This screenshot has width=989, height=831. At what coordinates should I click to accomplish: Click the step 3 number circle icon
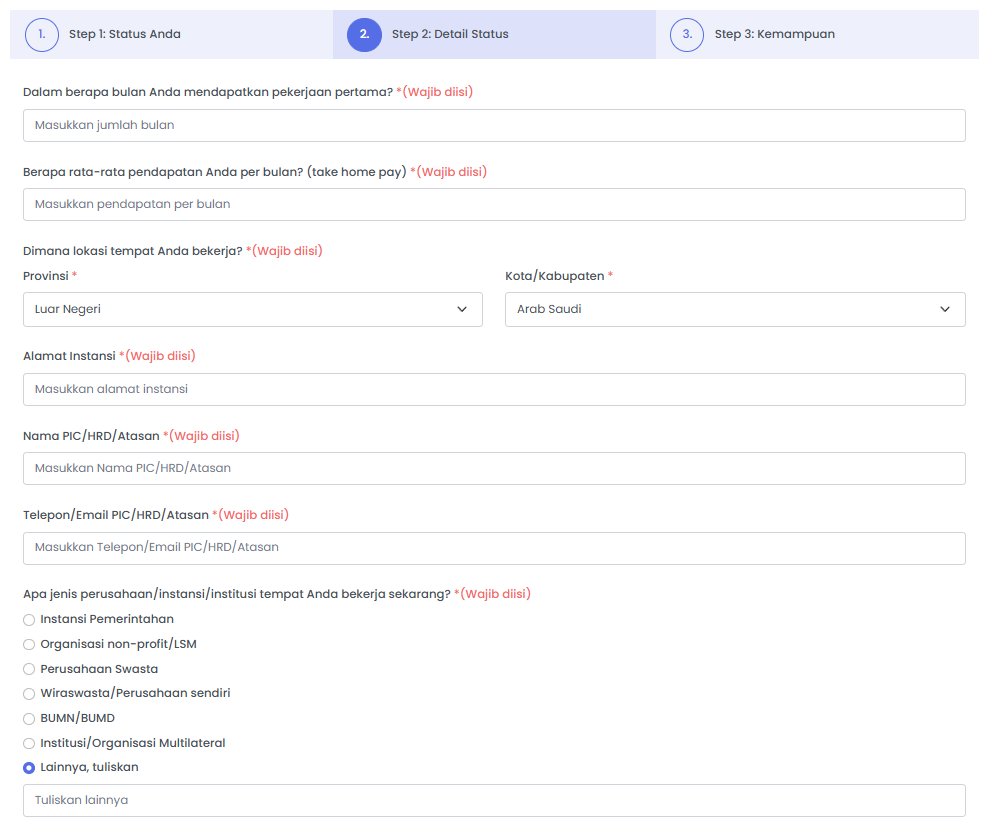tap(687, 34)
